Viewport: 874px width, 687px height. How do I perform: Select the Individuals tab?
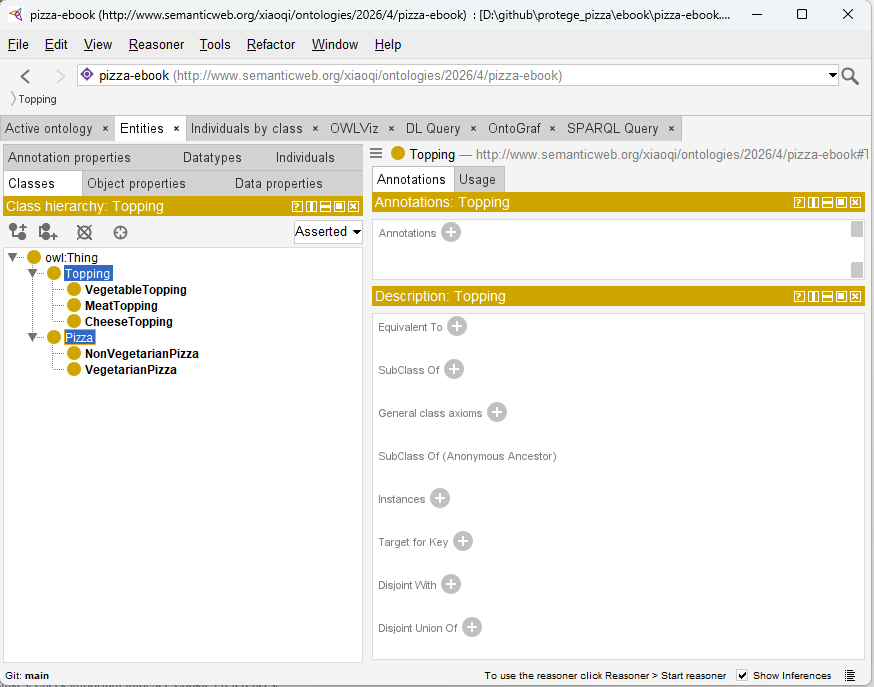pos(305,158)
